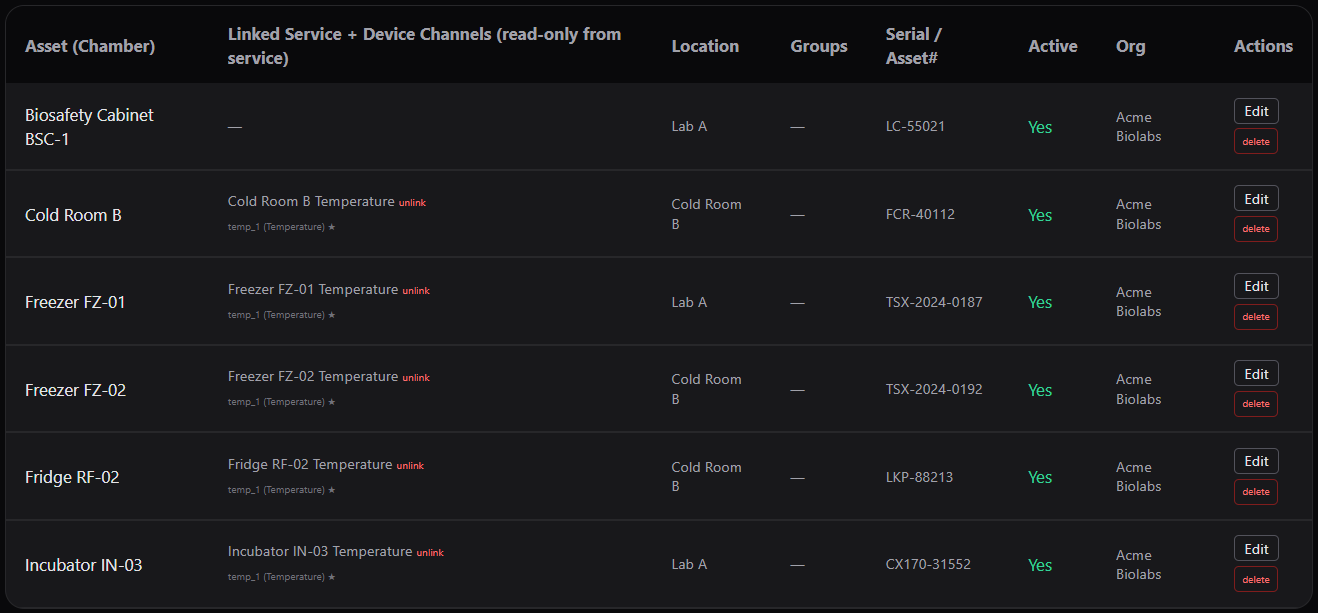This screenshot has width=1318, height=613.
Task: Unlink Freezer FZ-01 Temperature service
Action: (416, 291)
